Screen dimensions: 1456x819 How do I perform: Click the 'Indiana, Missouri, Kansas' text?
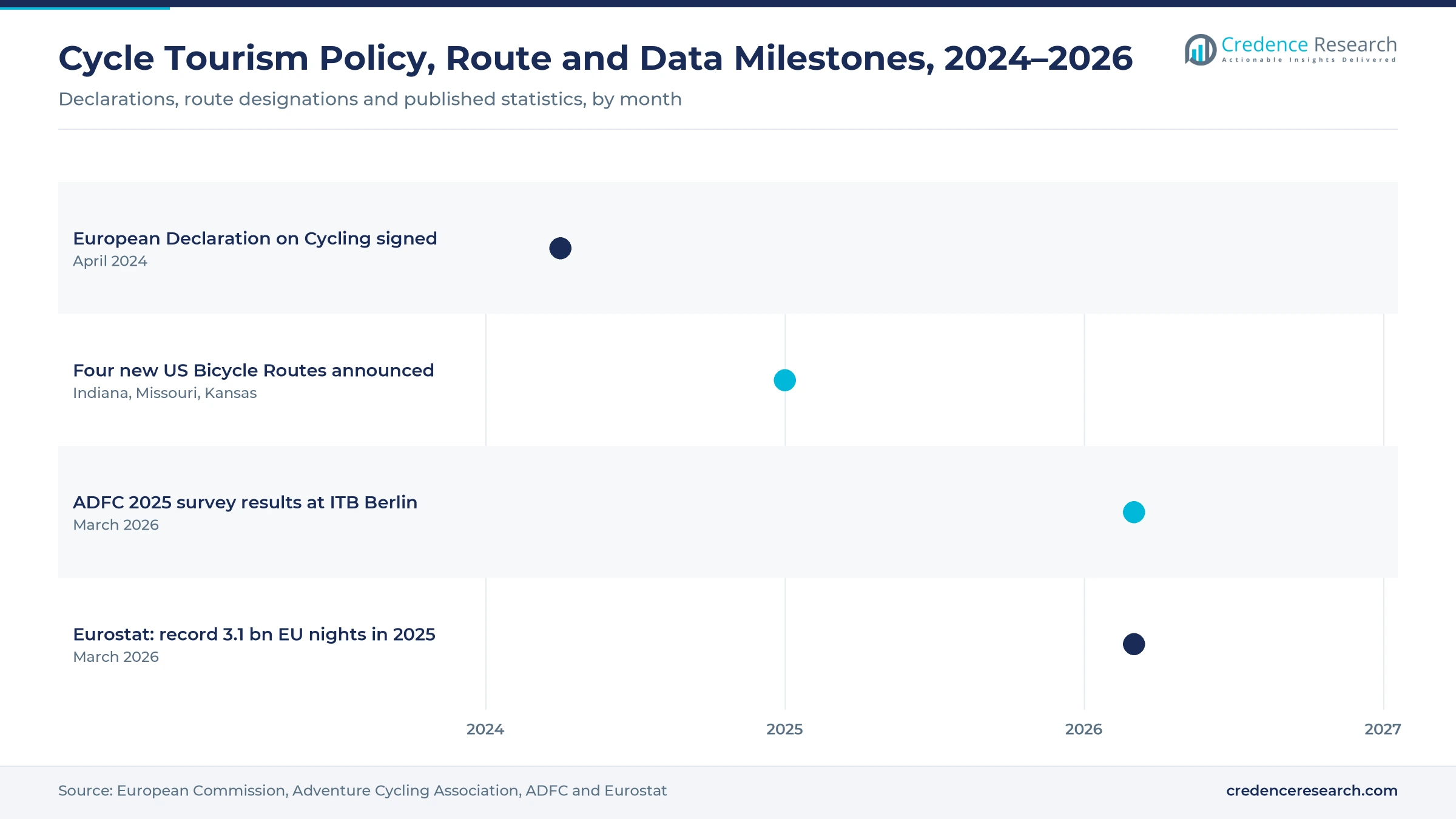(x=164, y=393)
